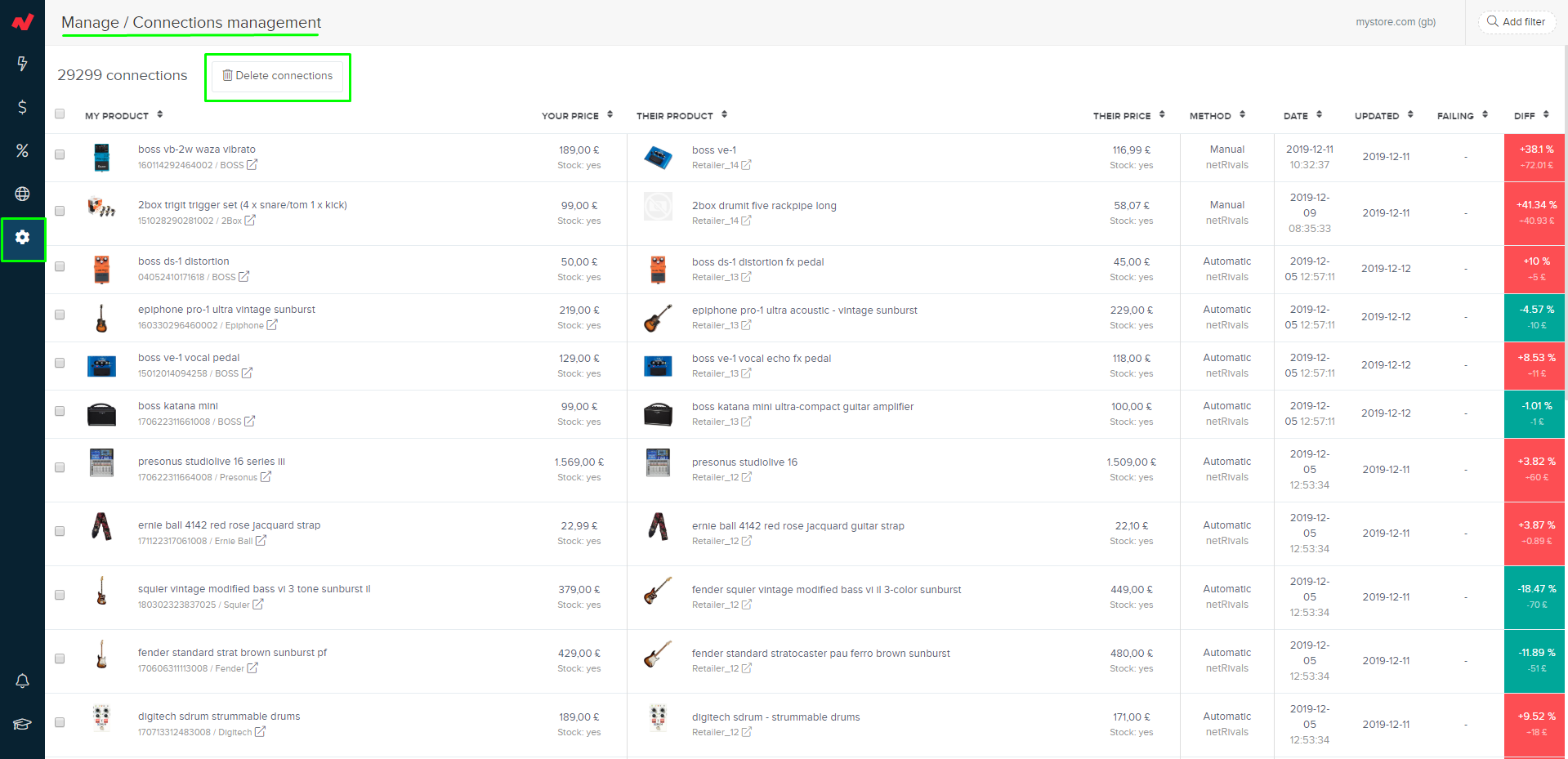This screenshot has height=759, width=1568.
Task: Open external link for digitech sdrum Digitech
Action: pyautogui.click(x=260, y=731)
